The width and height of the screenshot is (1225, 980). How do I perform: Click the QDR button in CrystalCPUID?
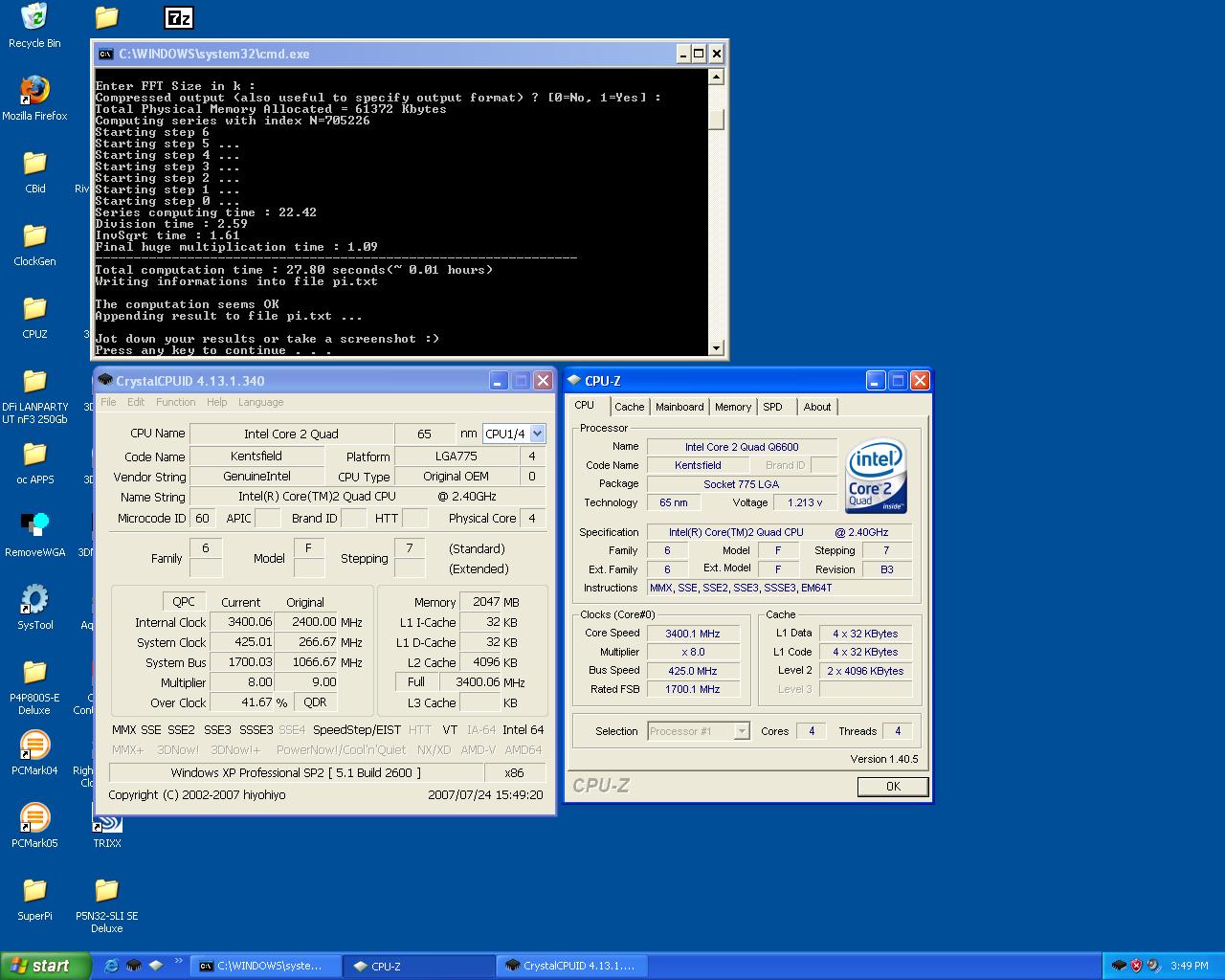click(315, 702)
